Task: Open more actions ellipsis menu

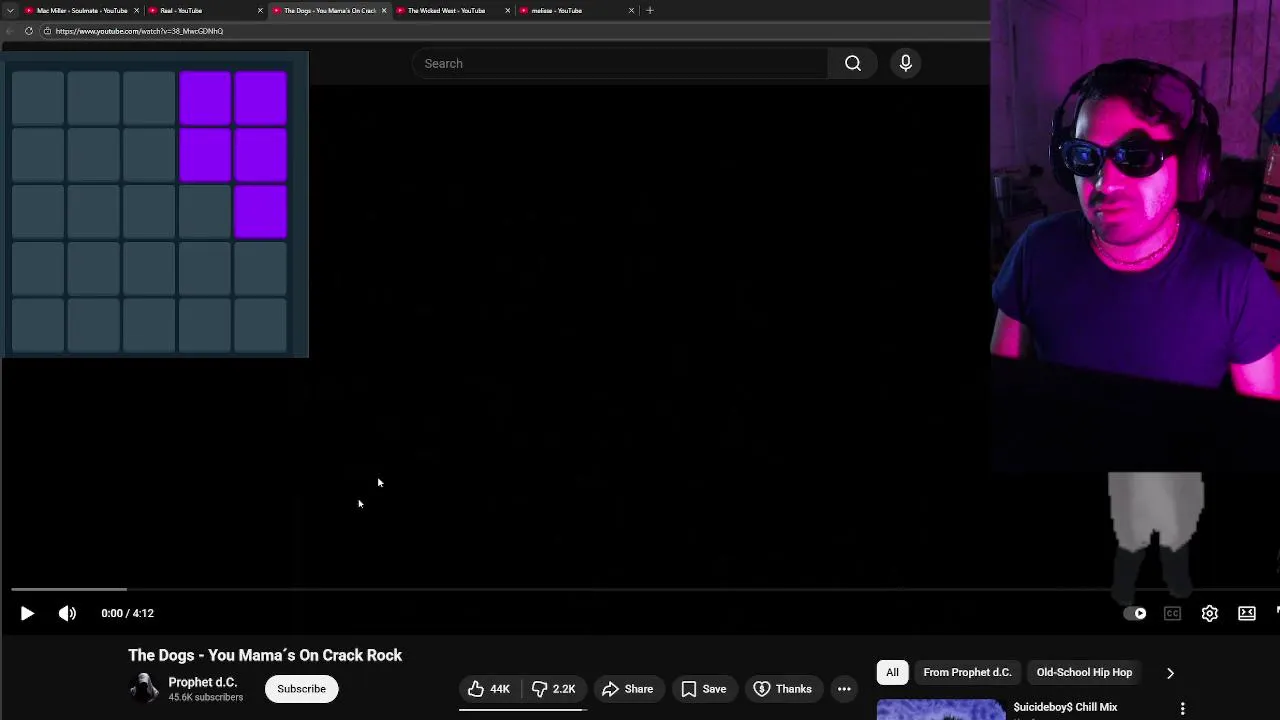Action: click(844, 689)
